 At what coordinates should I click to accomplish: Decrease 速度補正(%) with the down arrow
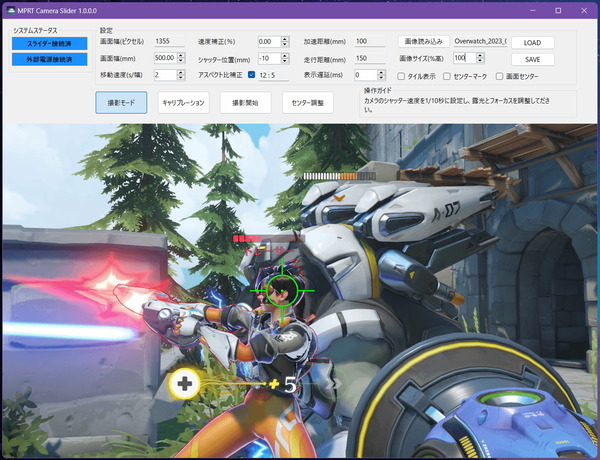[285, 44]
